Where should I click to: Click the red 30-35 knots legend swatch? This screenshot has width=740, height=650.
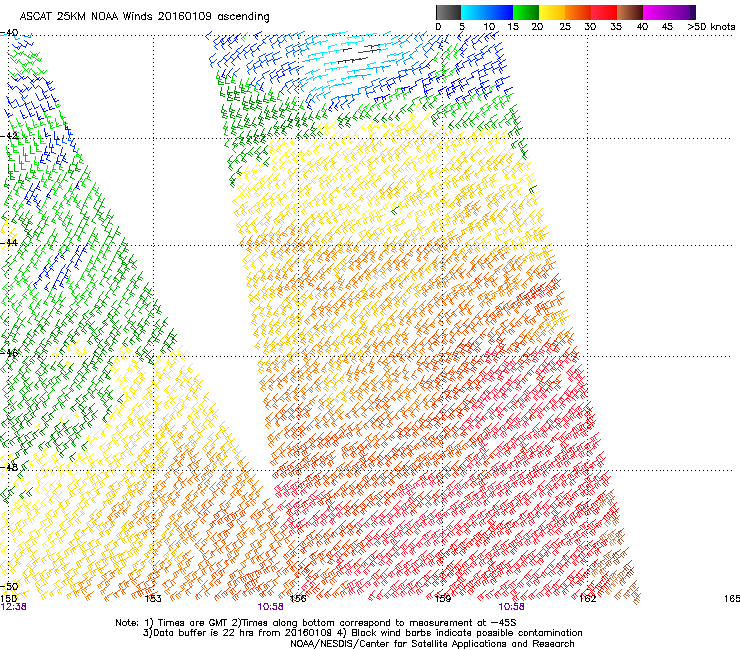[x=604, y=12]
